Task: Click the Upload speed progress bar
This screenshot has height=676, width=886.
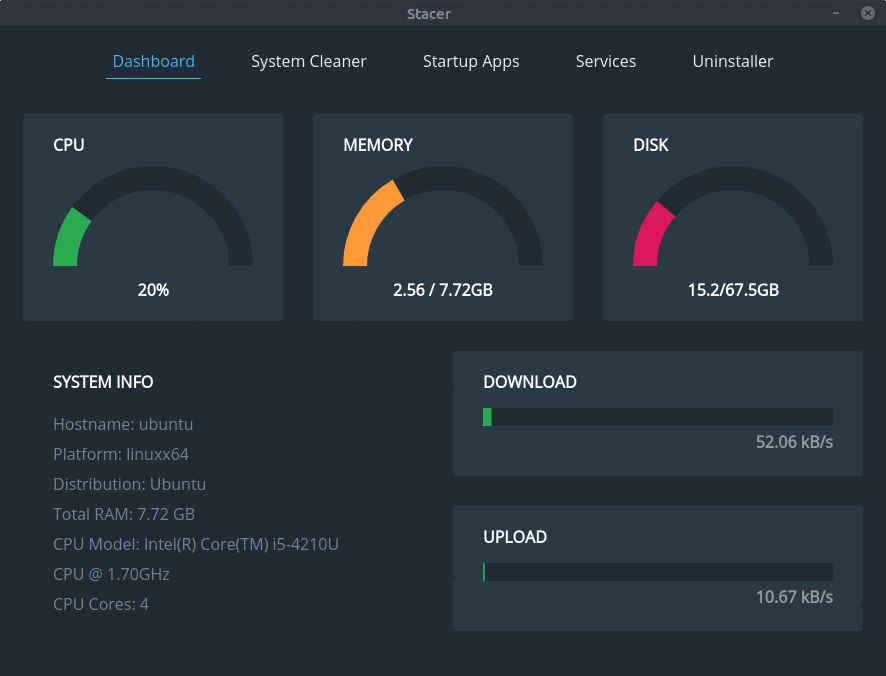Action: 657,572
